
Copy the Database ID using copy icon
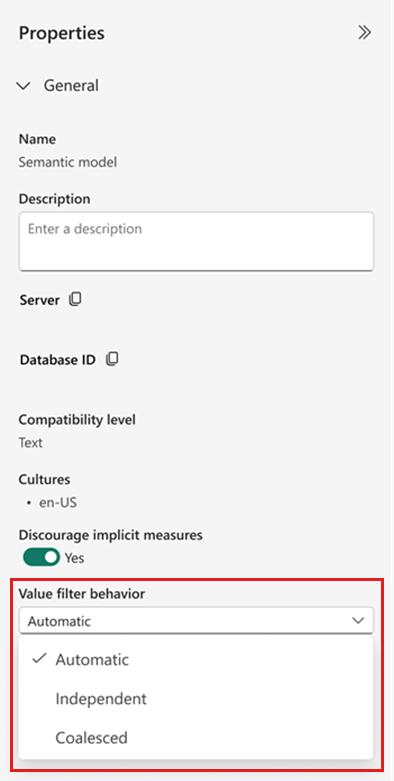click(x=113, y=359)
